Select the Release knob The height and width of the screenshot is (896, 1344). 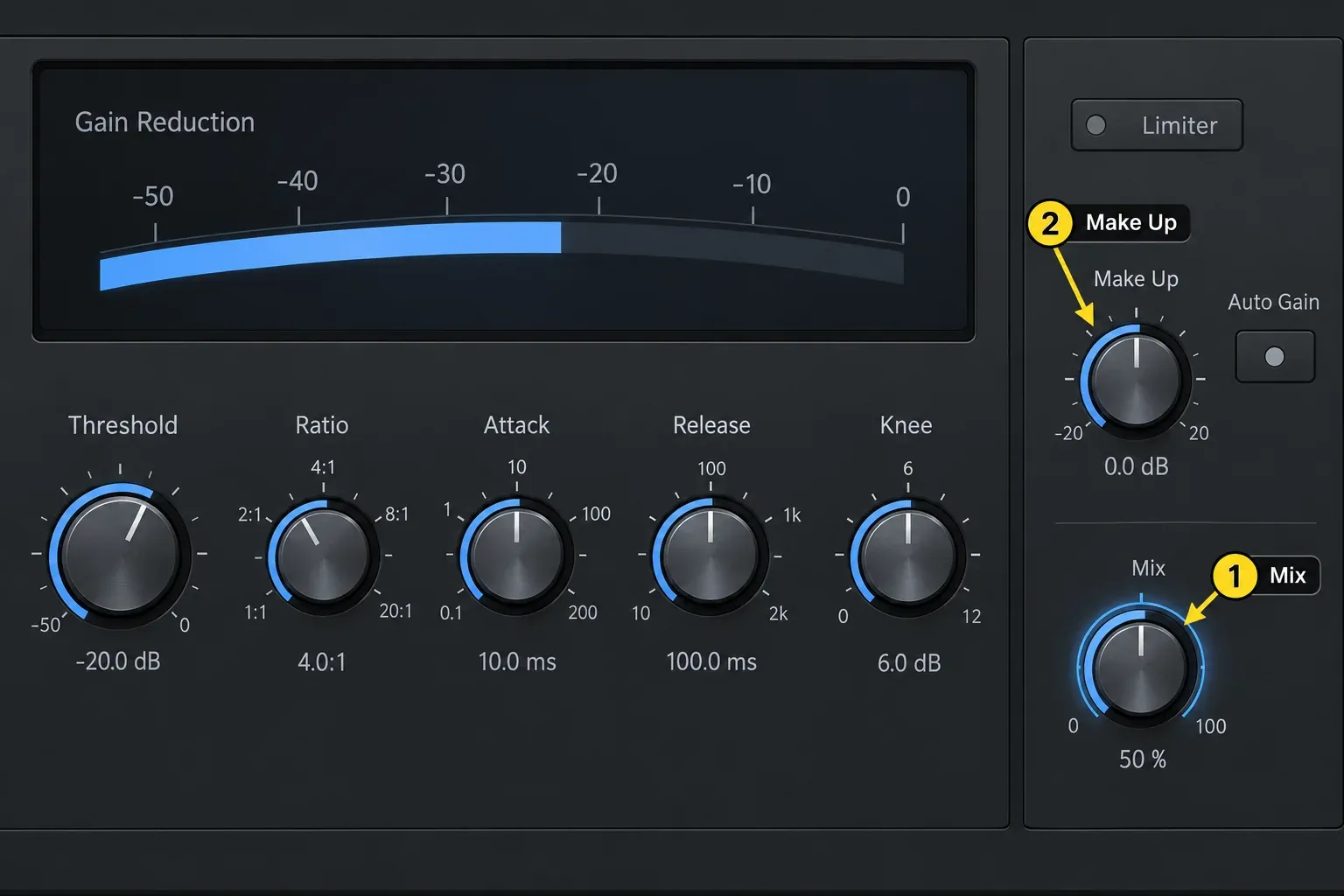[x=710, y=555]
